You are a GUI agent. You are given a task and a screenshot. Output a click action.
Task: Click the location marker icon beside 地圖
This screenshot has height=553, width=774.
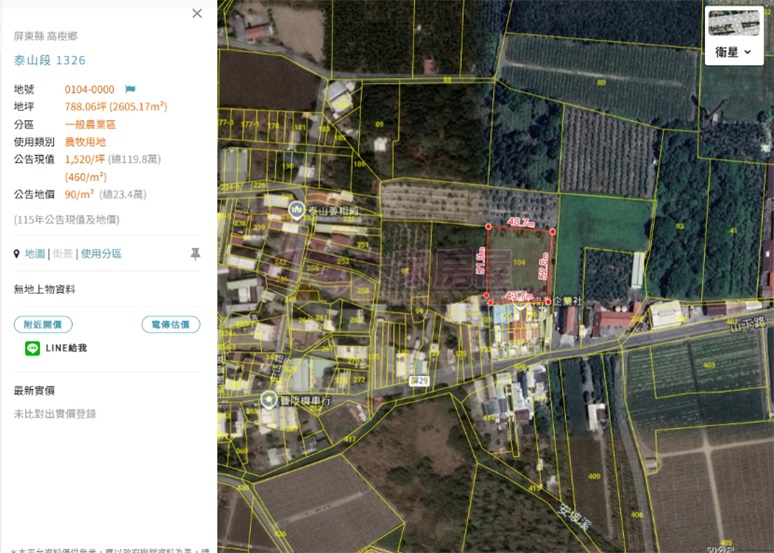coord(17,254)
